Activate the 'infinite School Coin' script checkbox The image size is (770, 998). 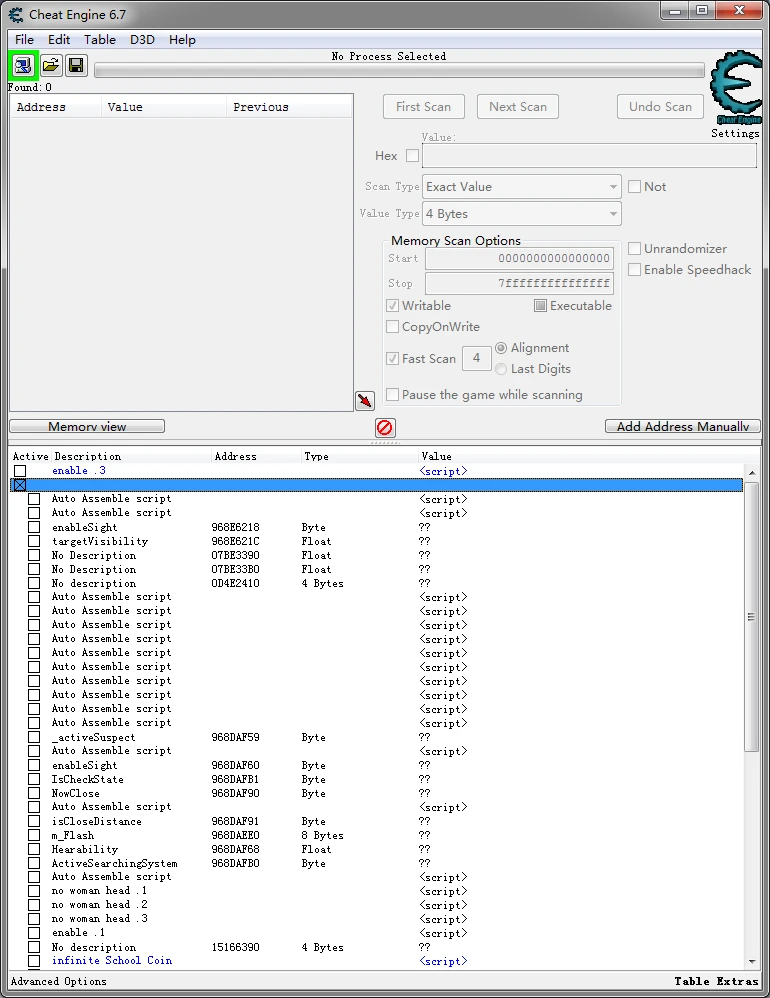[x=34, y=961]
